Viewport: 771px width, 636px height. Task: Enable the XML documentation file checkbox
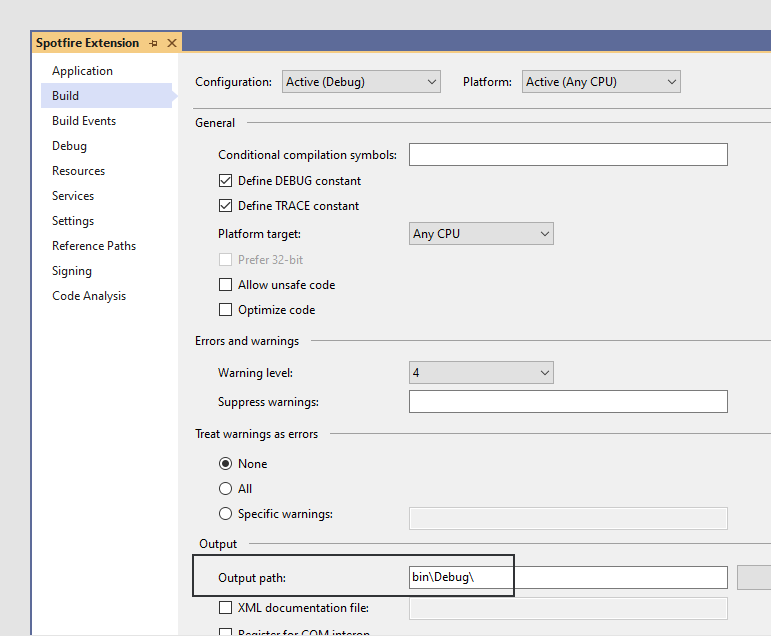pyautogui.click(x=226, y=608)
